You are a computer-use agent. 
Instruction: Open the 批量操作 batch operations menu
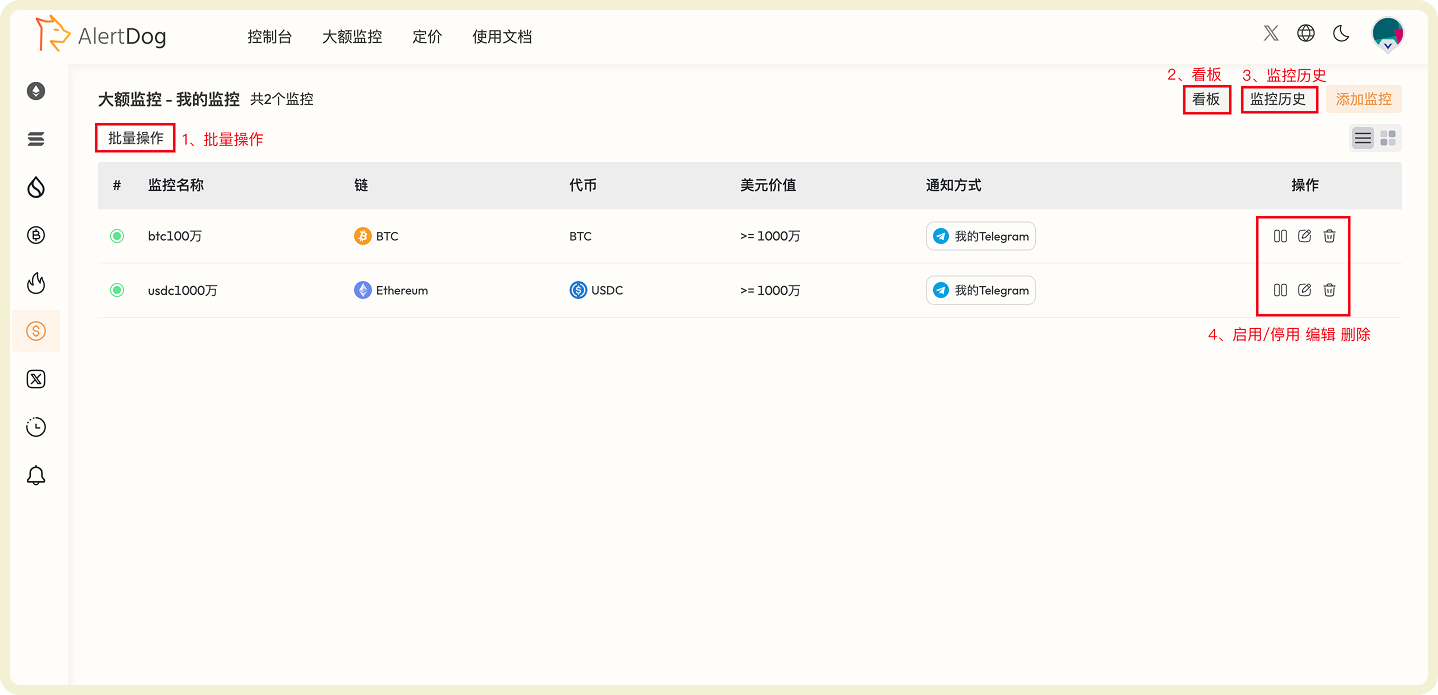pos(134,137)
